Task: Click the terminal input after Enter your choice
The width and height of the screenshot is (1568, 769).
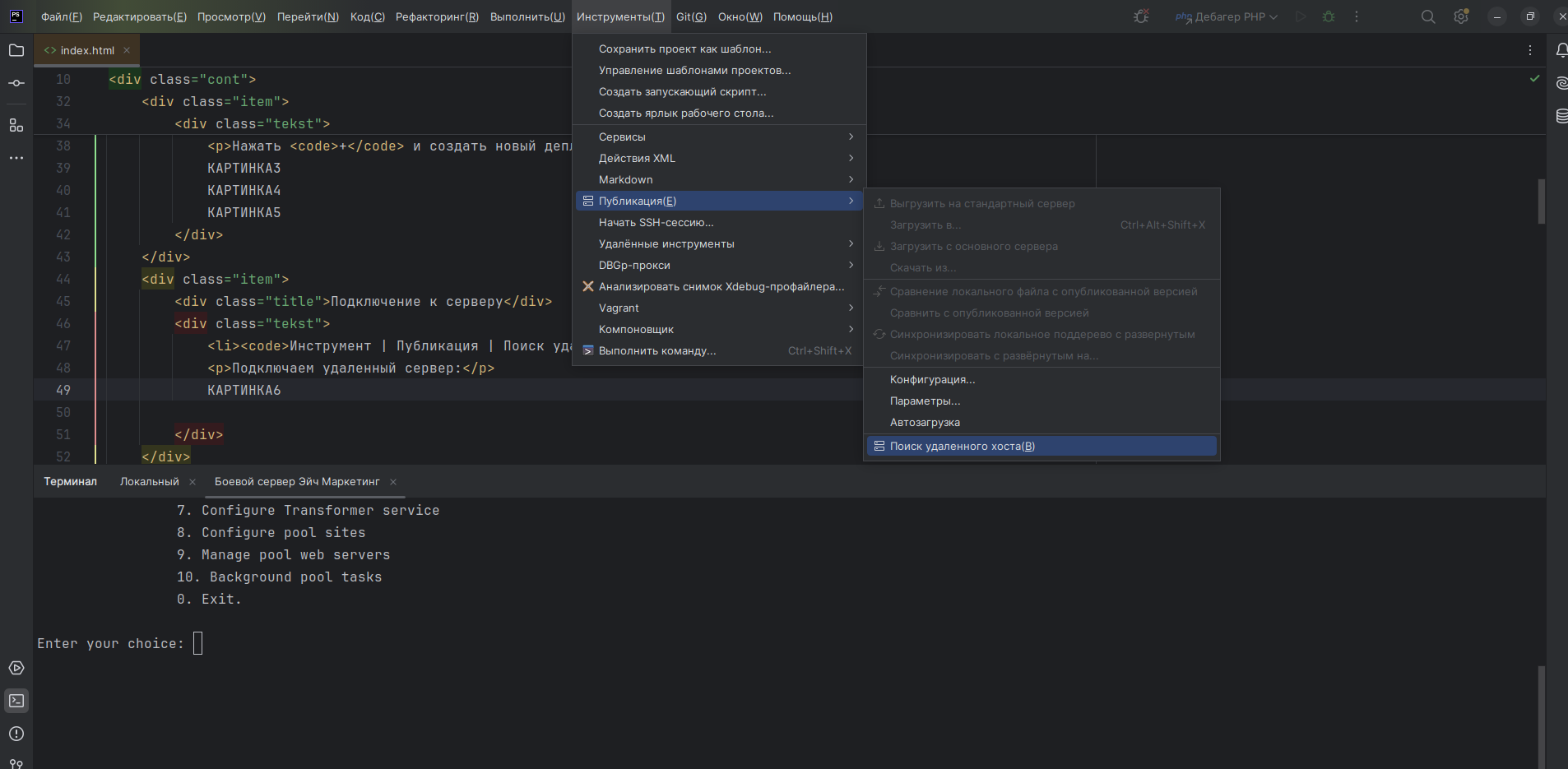Action: [197, 643]
